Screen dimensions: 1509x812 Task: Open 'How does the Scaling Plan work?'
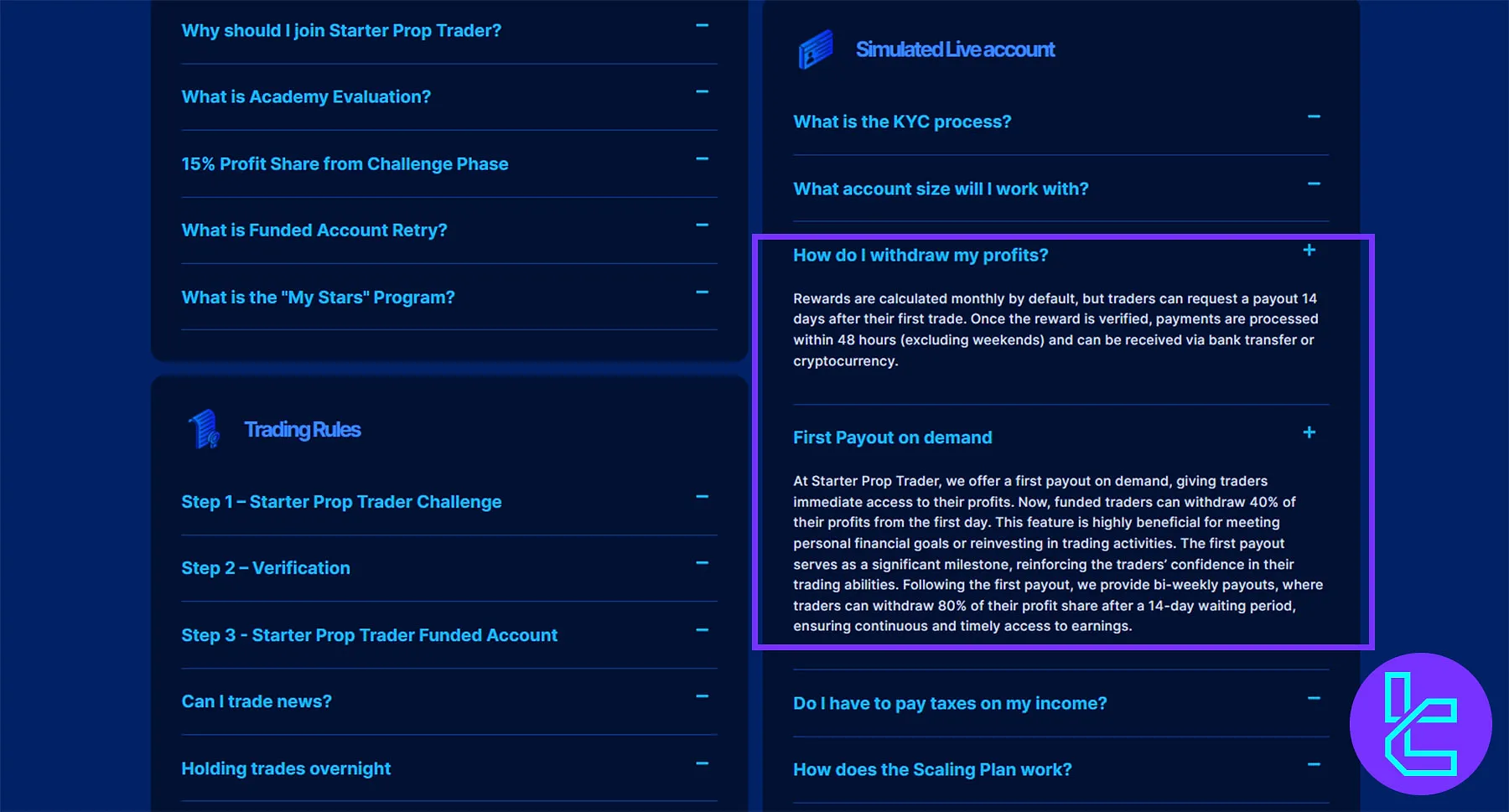[x=932, y=770]
